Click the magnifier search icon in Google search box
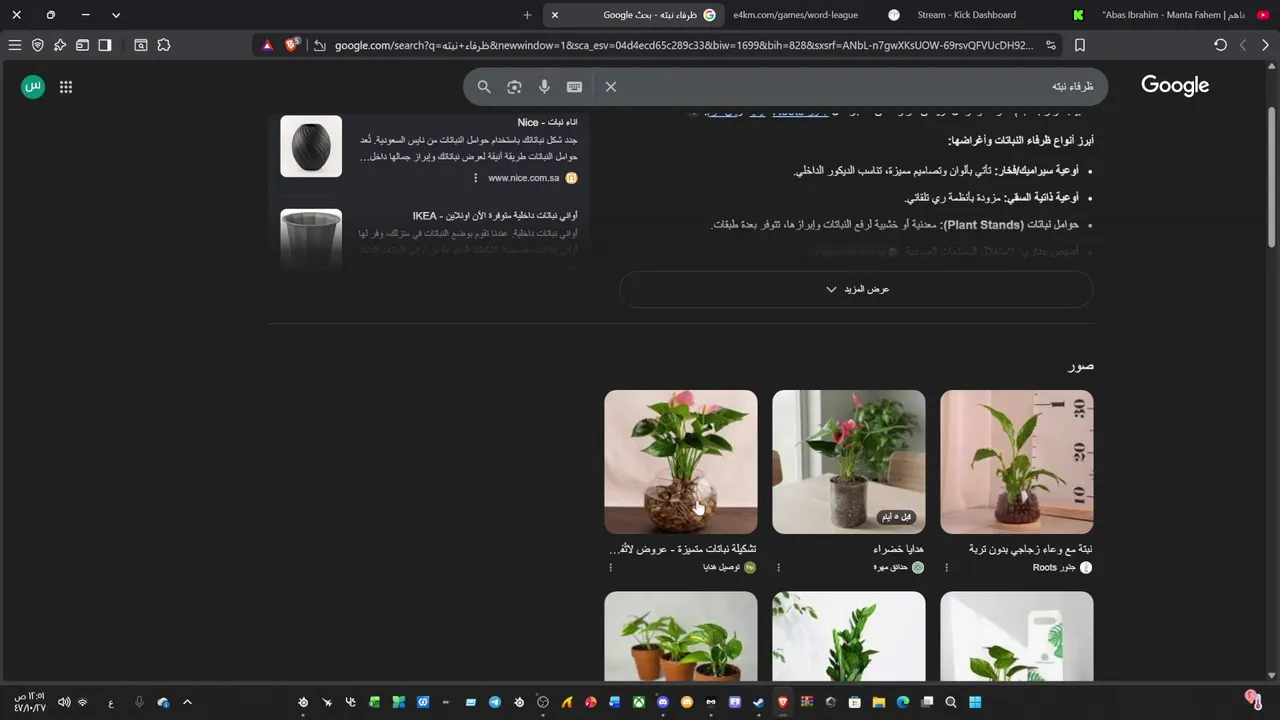Viewport: 1280px width, 720px height. tap(484, 87)
